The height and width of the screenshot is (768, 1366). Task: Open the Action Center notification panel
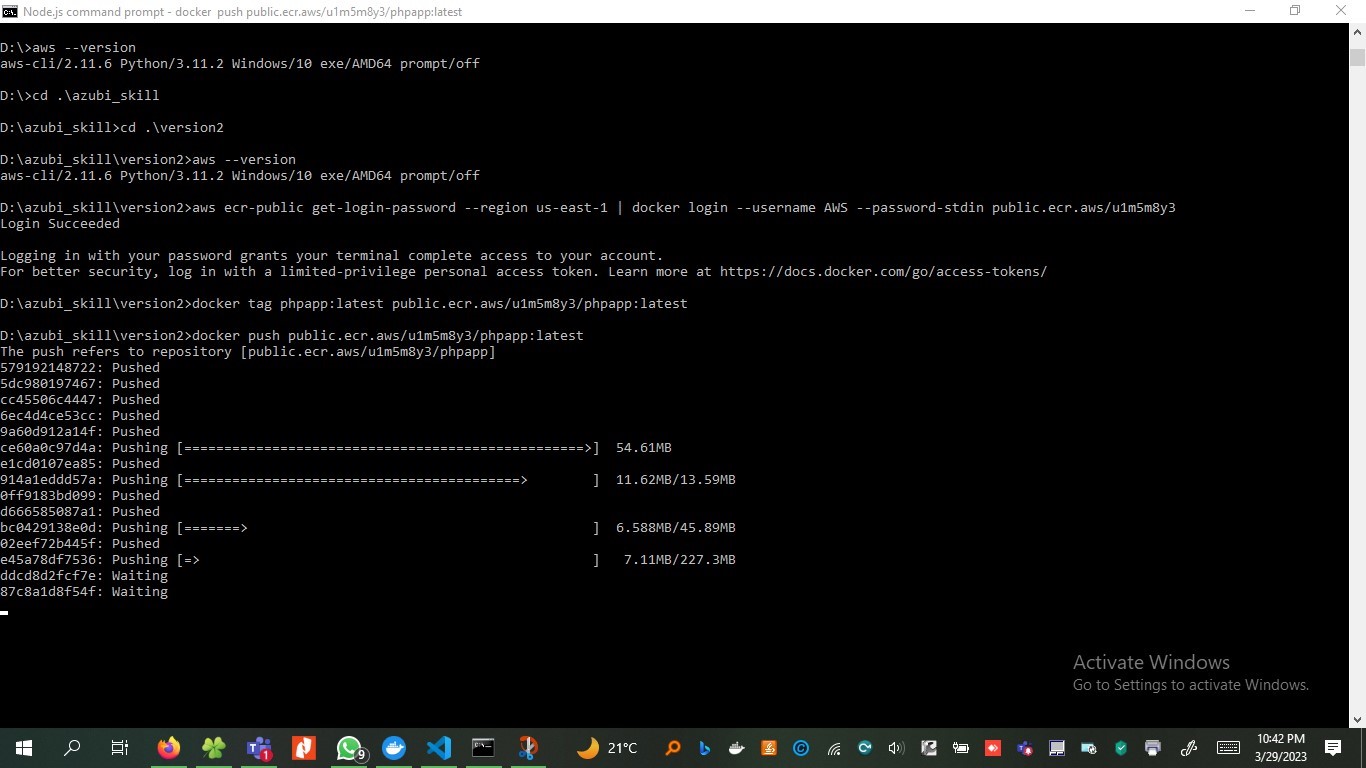point(1332,747)
